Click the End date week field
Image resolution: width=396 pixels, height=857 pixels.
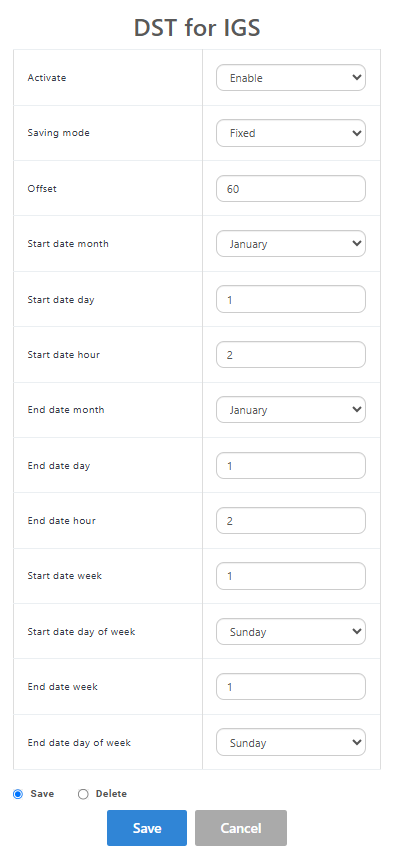(x=291, y=687)
